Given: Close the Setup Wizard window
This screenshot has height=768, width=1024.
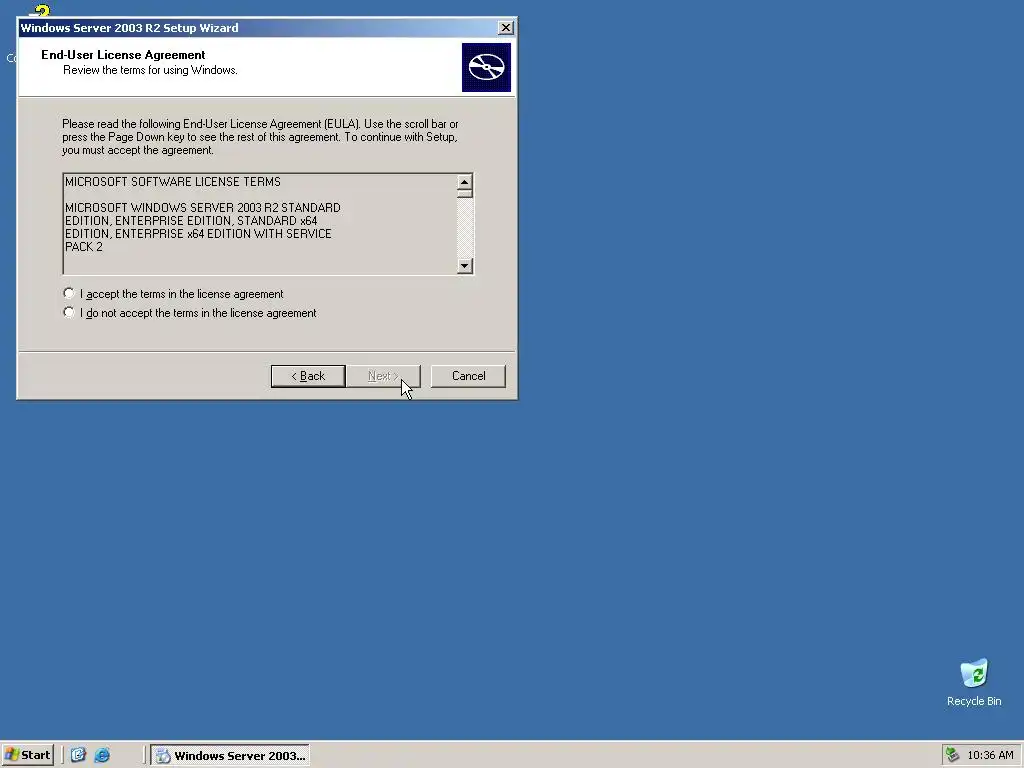Looking at the screenshot, I should click(505, 27).
